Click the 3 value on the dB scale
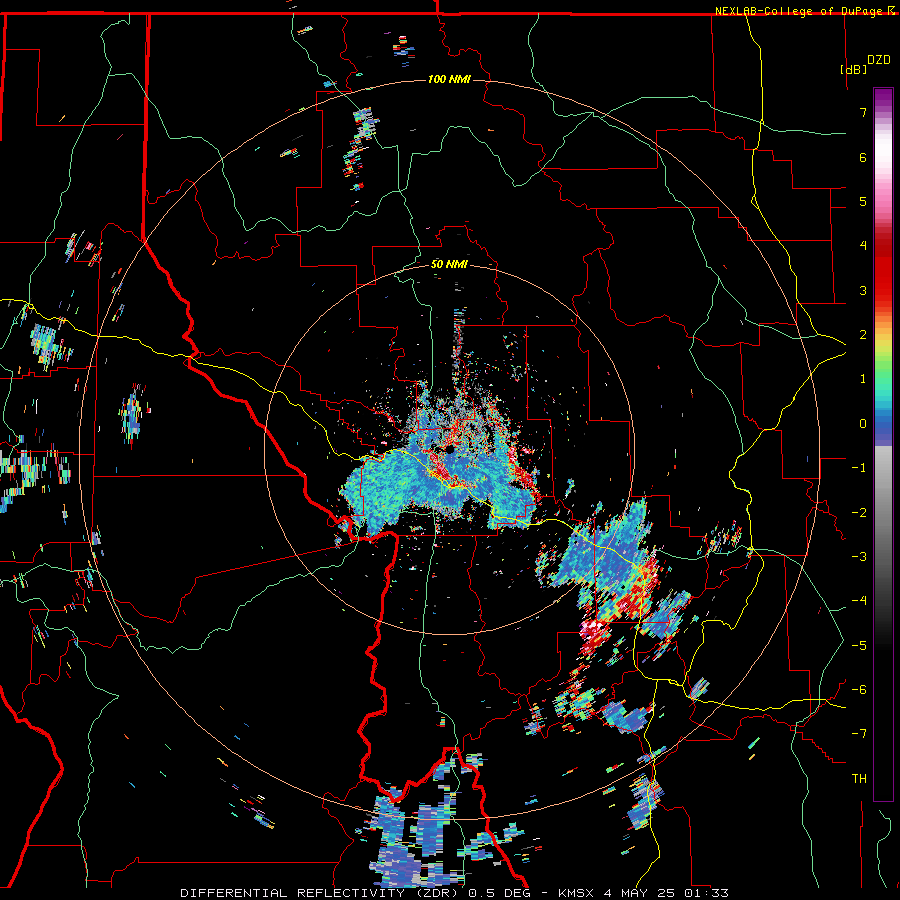Image resolution: width=900 pixels, height=900 pixels. (x=863, y=290)
